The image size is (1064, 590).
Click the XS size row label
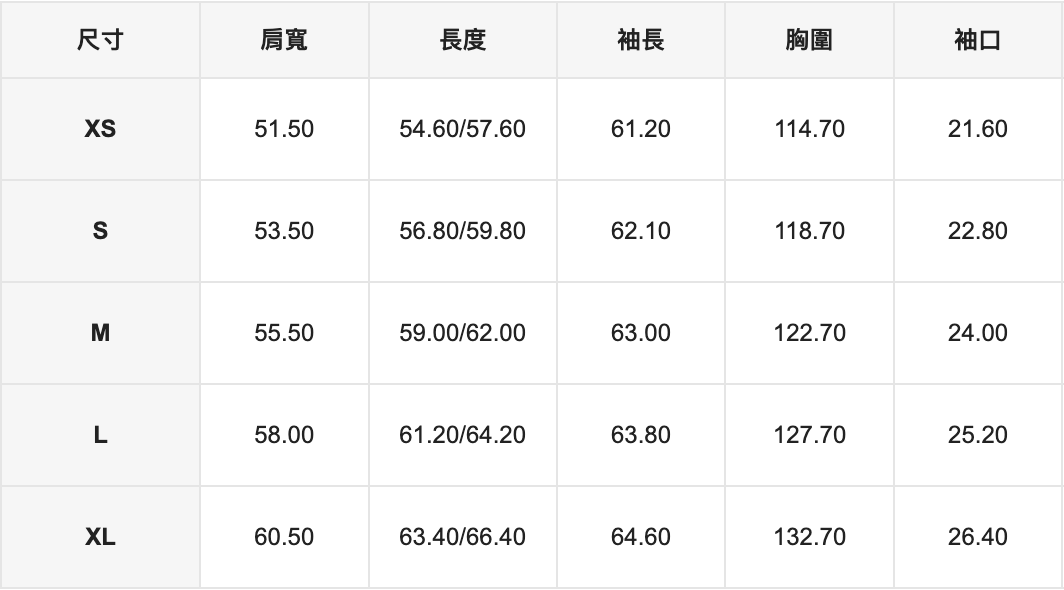point(100,129)
